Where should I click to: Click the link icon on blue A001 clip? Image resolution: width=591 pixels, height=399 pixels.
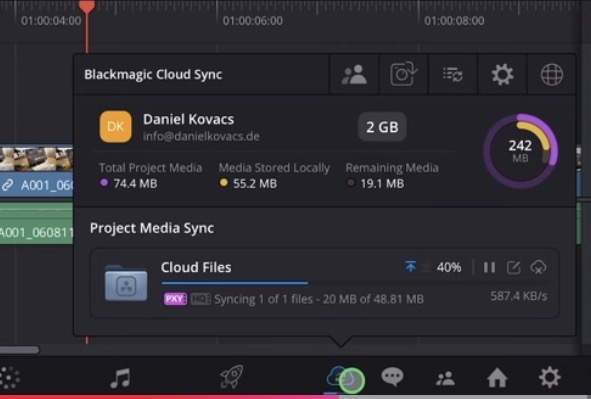8,185
